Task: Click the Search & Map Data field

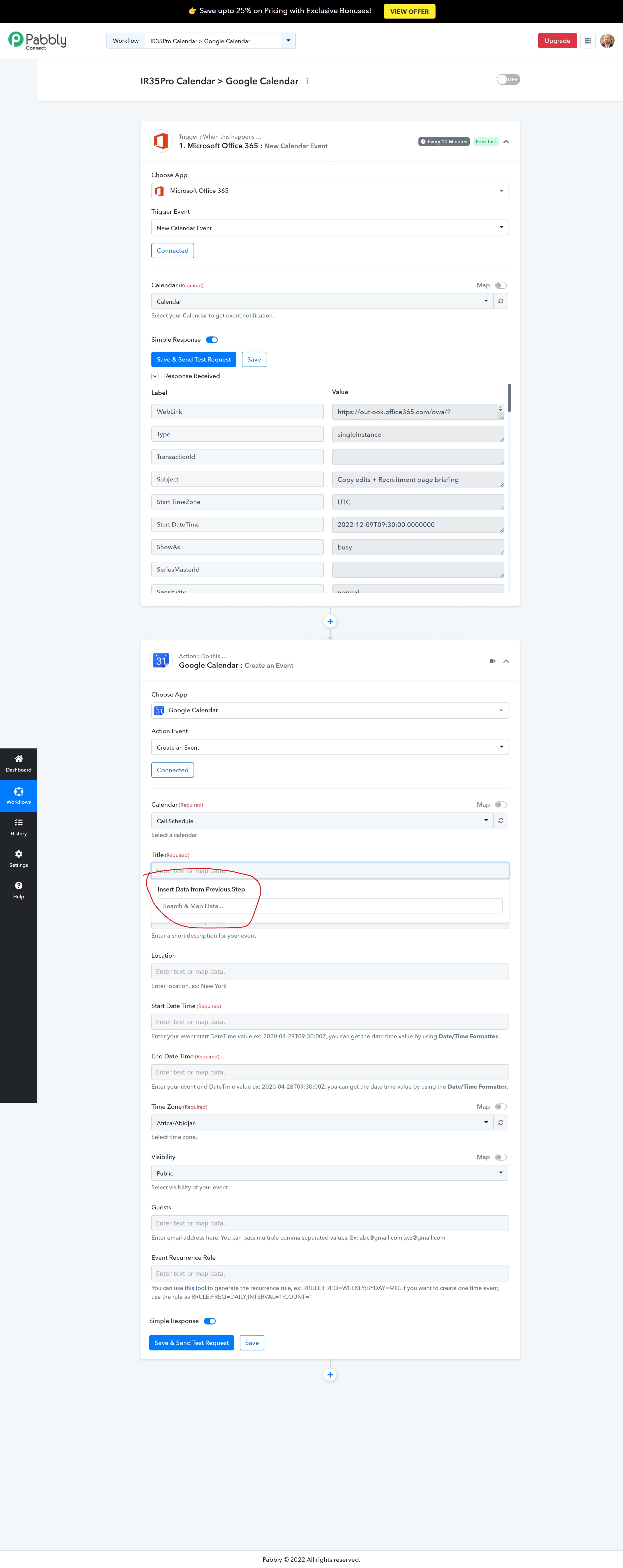Action: point(330,906)
